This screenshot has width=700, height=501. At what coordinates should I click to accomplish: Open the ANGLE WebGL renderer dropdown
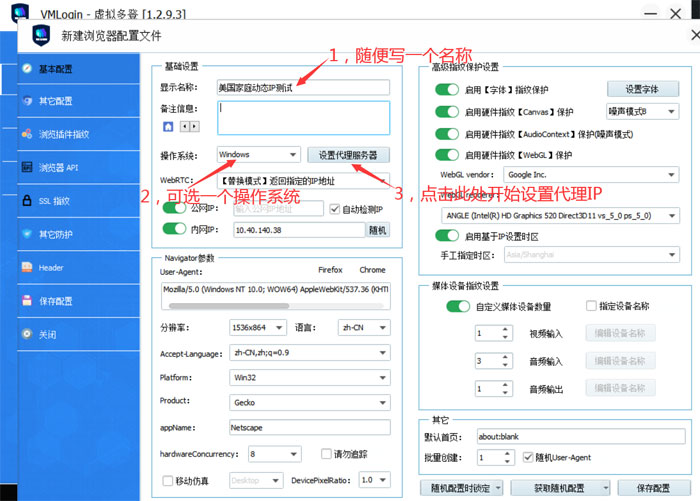pyautogui.click(x=560, y=216)
